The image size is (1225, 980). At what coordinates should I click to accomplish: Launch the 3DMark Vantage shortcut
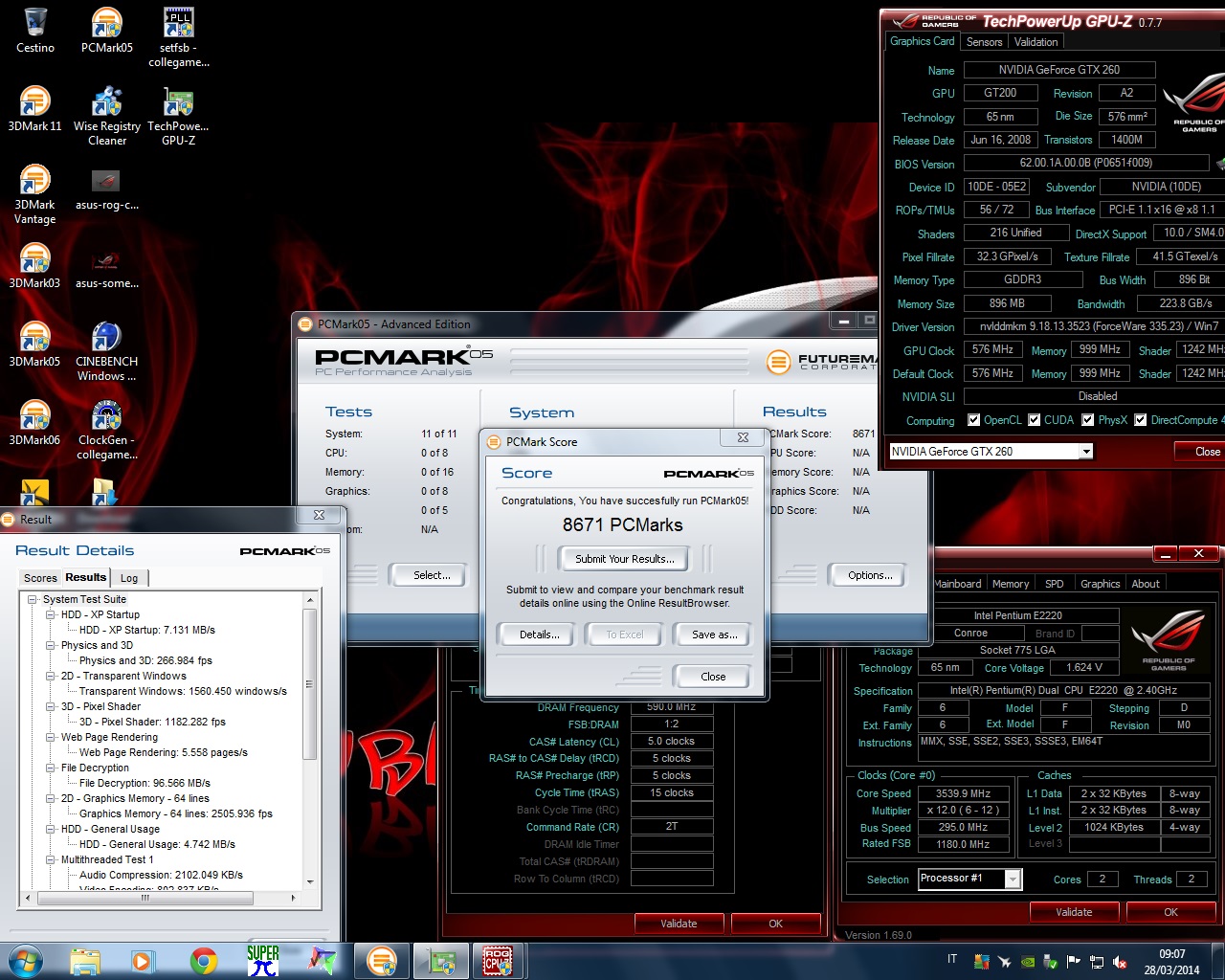35,194
